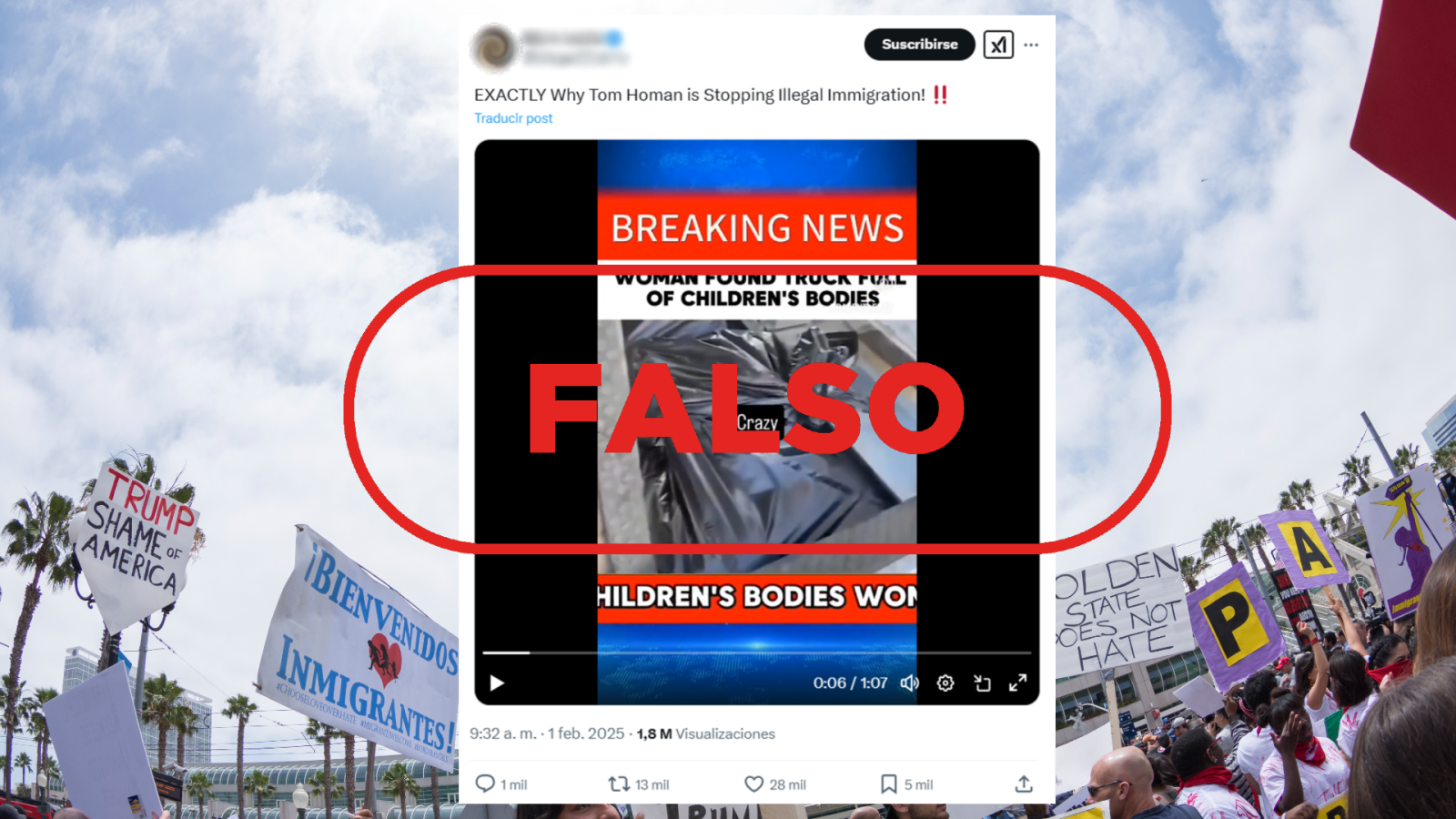
Task: Mute the video with the speaker icon
Action: point(909,682)
